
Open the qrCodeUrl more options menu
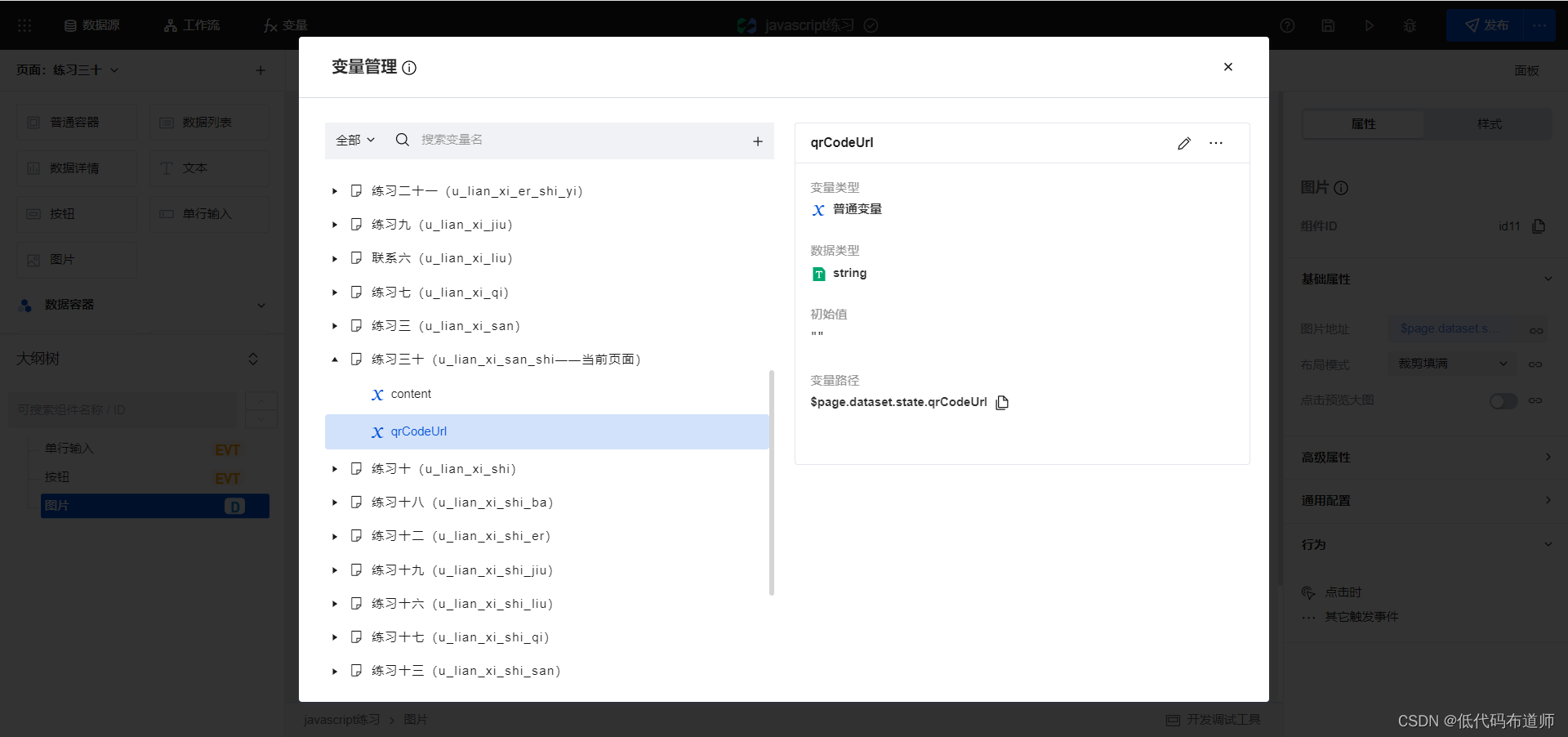coord(1216,143)
